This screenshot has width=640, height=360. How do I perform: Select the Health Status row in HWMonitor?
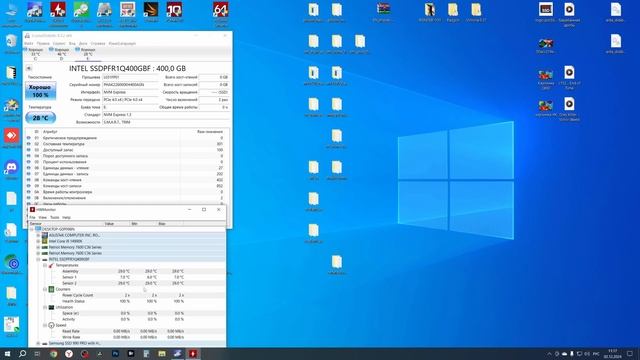[x=127, y=301]
